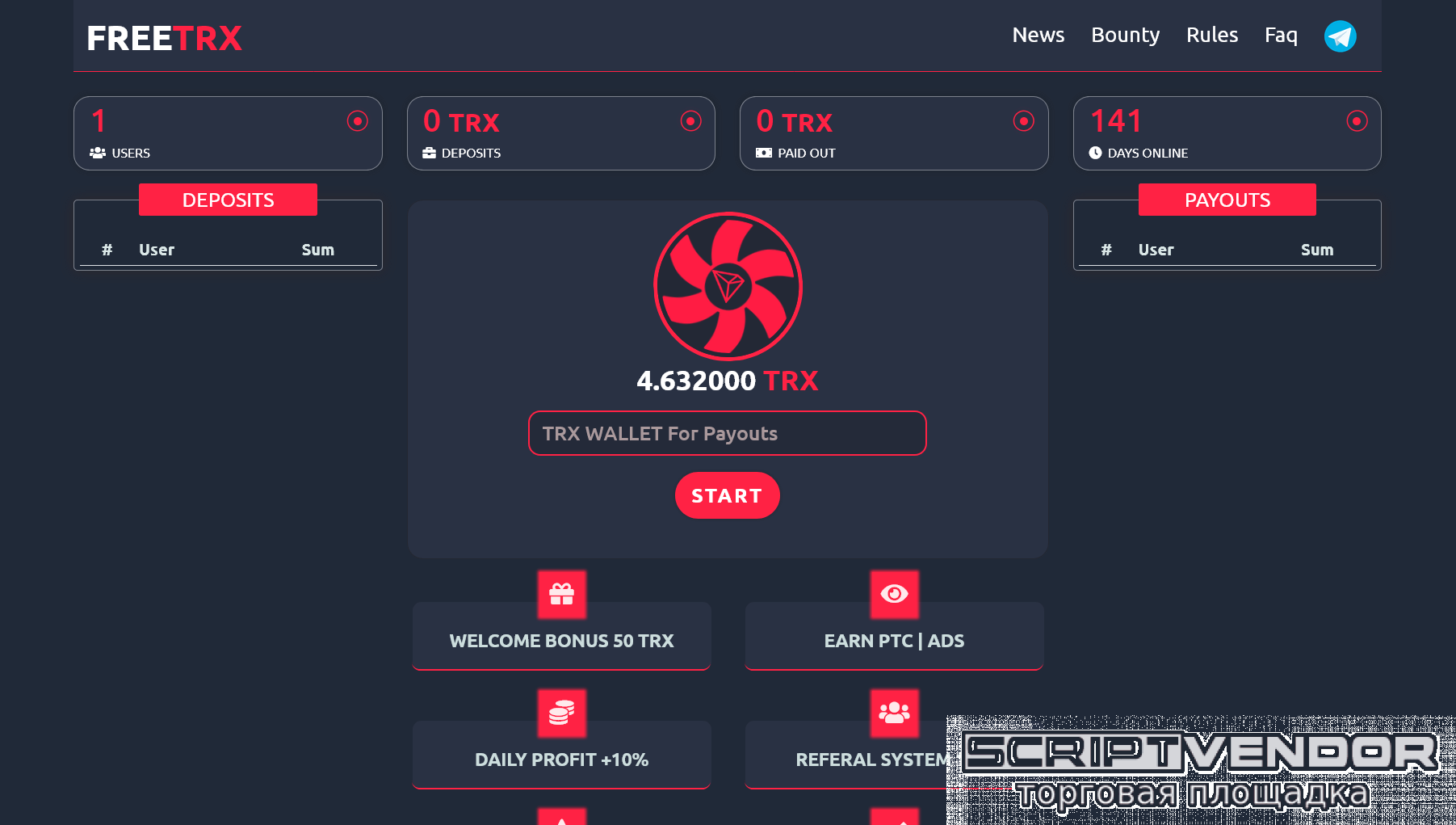Click the coins icon for daily profit
Screen dimensions: 1456x825
(561, 713)
